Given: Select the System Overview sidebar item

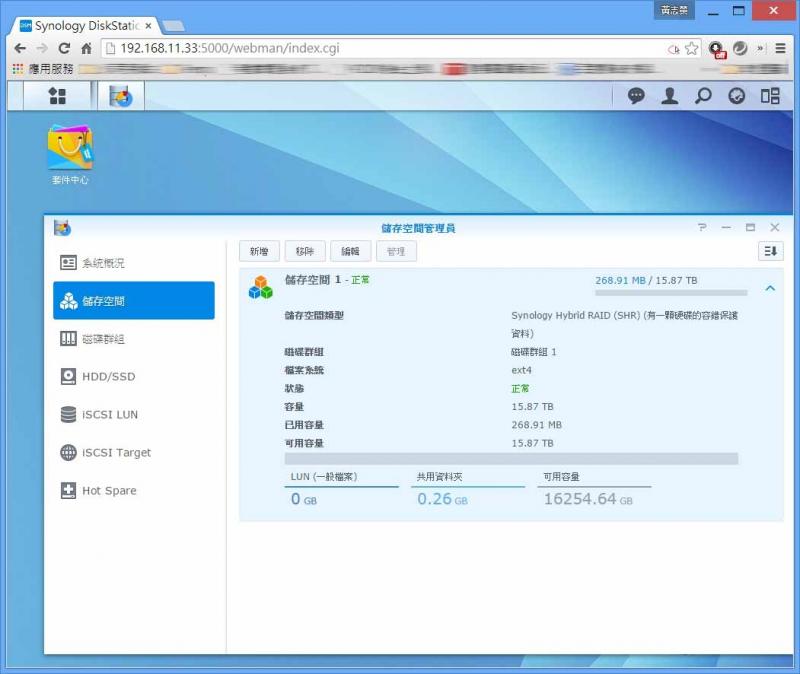Looking at the screenshot, I should click(134, 263).
